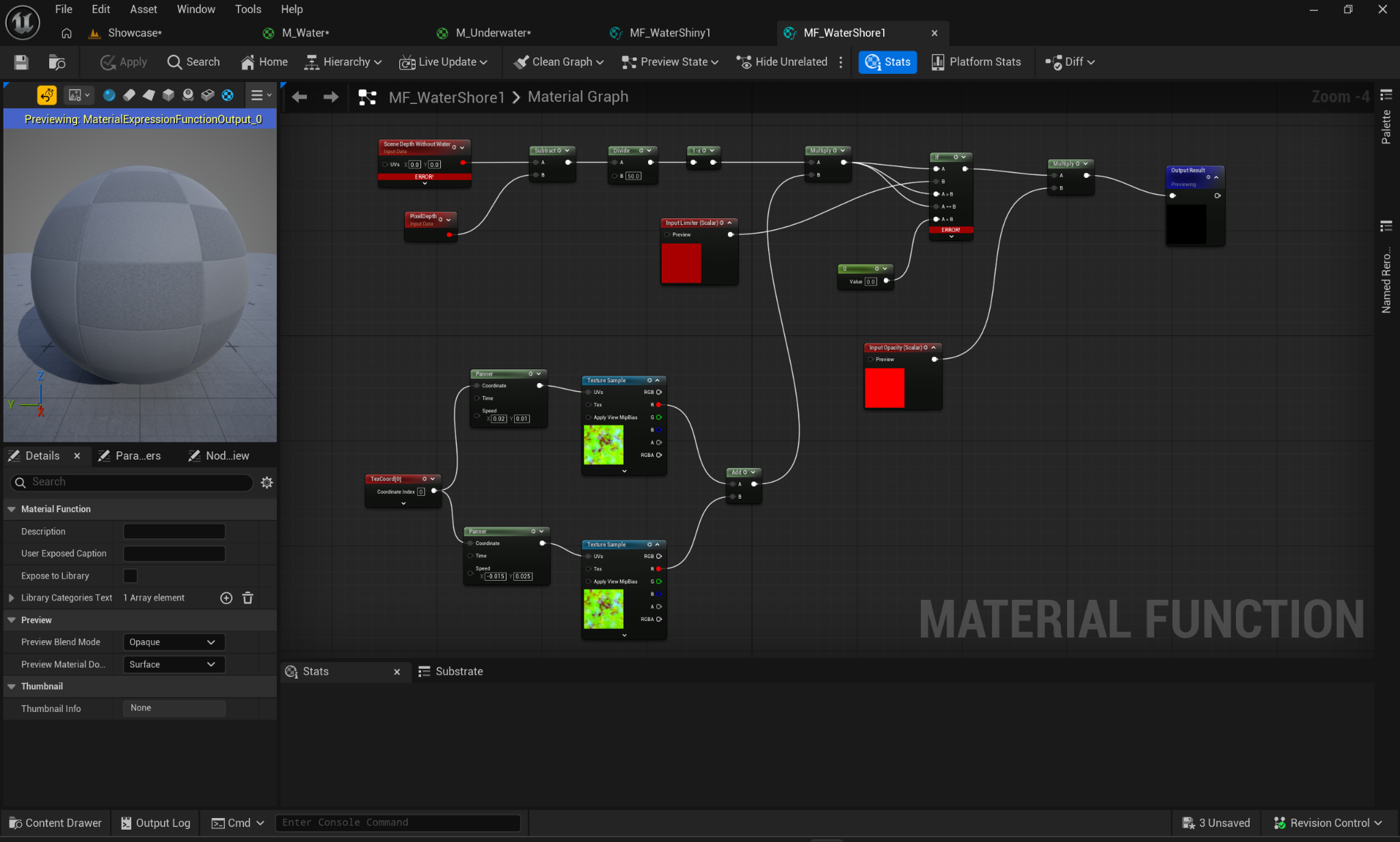Expand the Library Categories Text row

tap(12, 598)
